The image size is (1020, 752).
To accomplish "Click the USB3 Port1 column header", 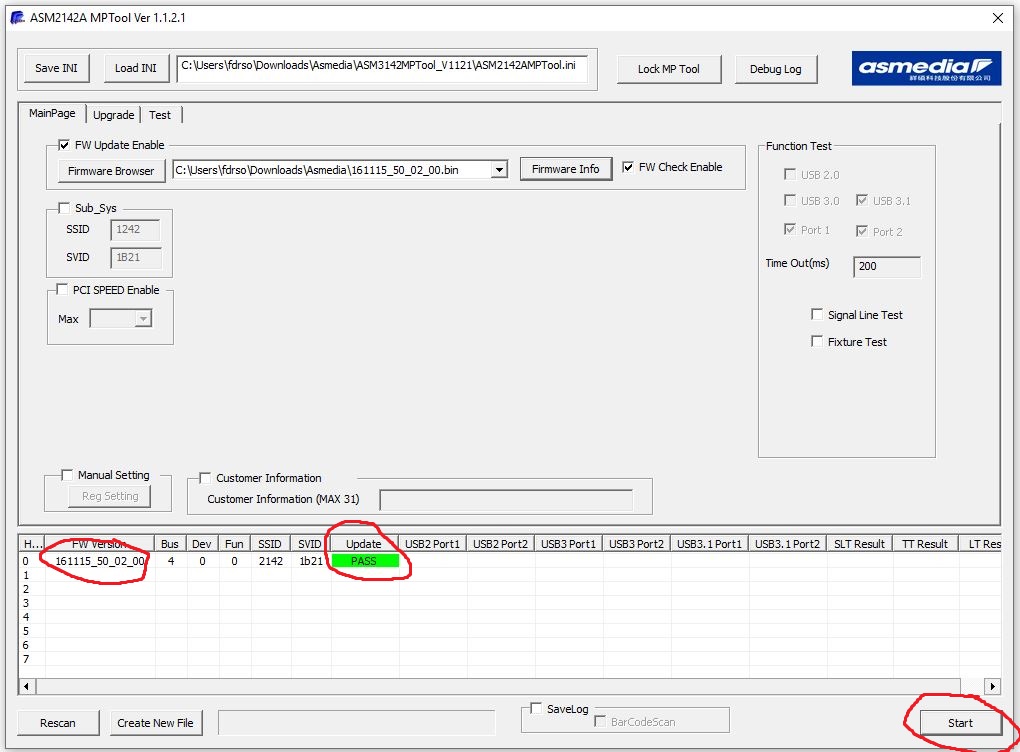I will (x=569, y=544).
